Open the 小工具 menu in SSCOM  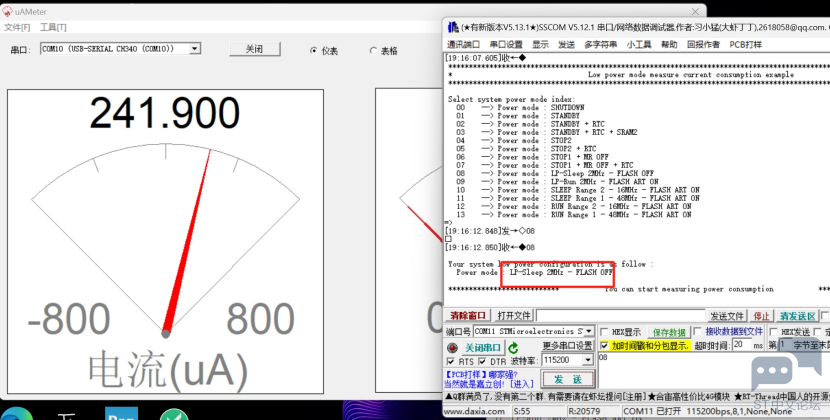[639, 44]
